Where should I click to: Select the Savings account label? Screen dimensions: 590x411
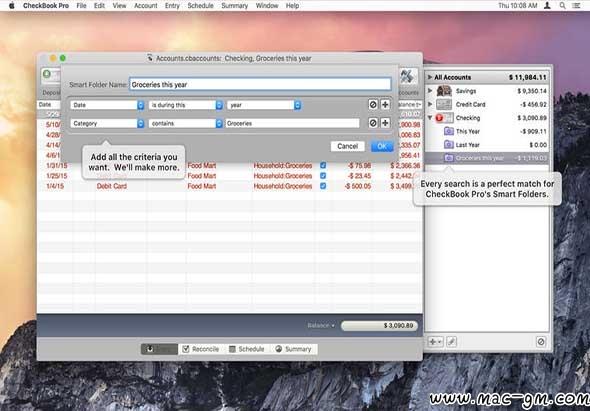pyautogui.click(x=466, y=91)
